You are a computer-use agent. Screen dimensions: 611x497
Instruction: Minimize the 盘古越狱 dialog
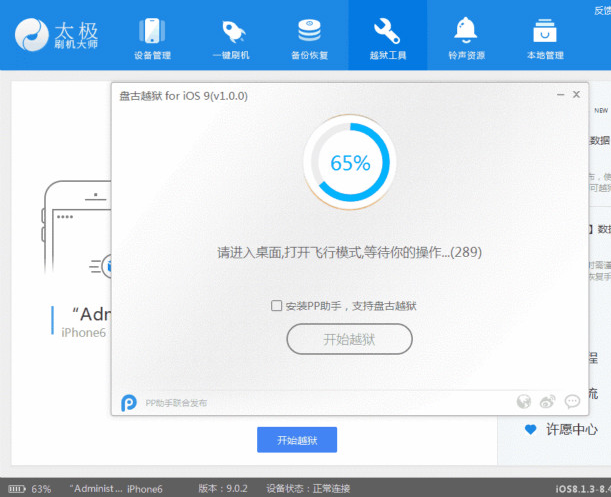click(x=560, y=95)
